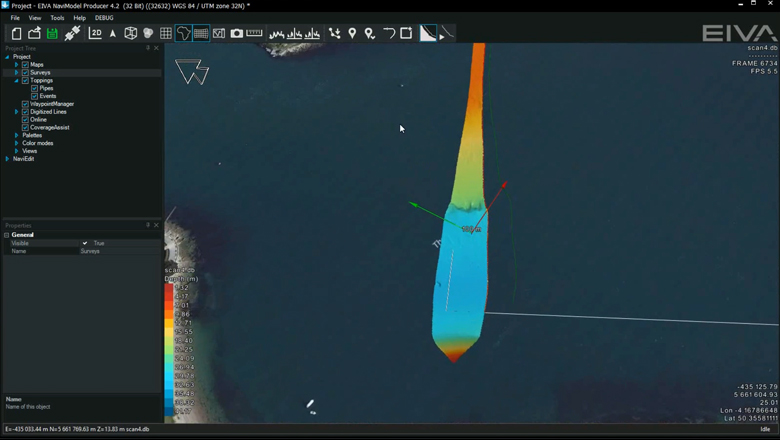Collapse the General properties section
This screenshot has width=780, height=440.
7,235
